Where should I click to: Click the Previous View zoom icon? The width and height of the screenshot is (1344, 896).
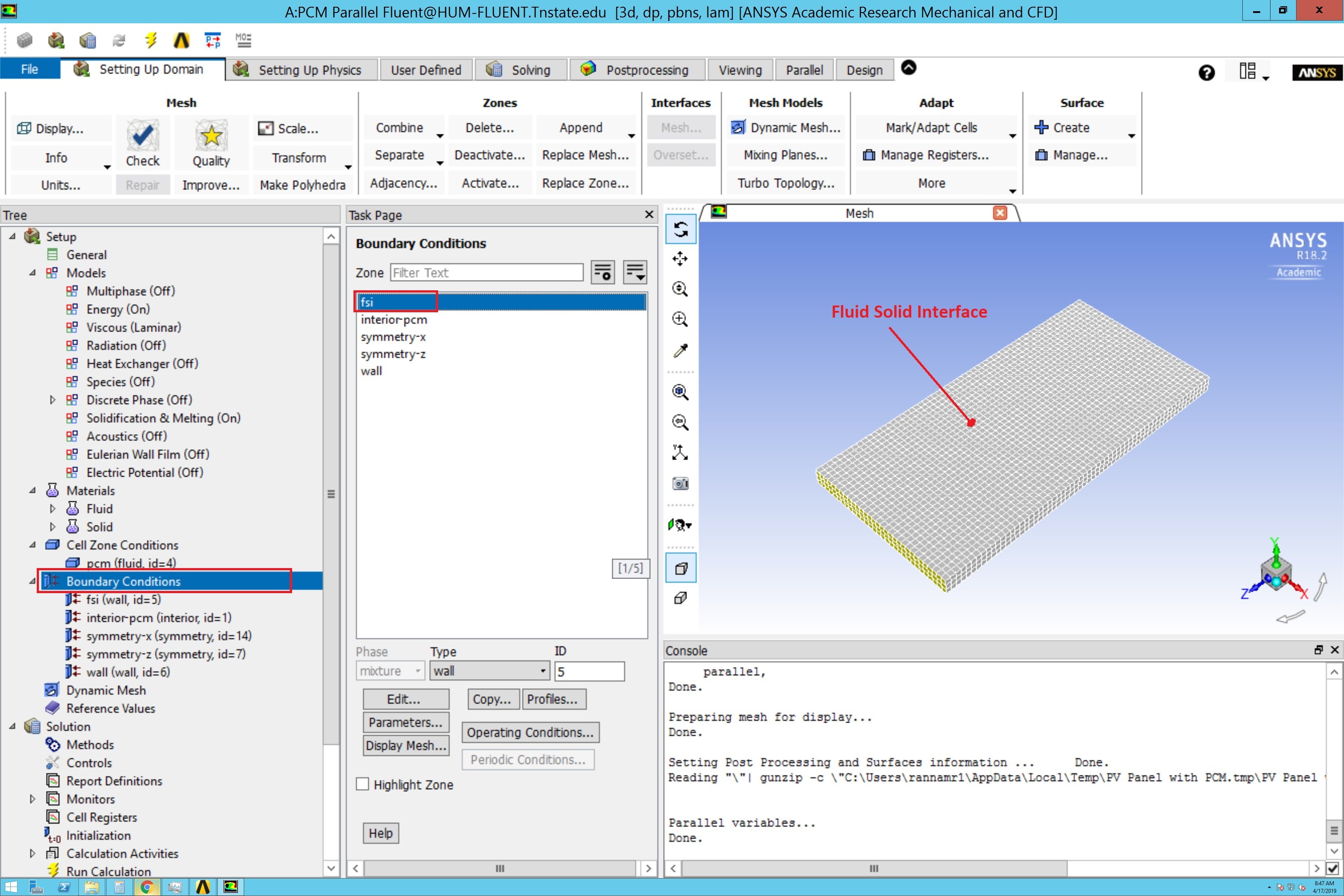click(680, 422)
